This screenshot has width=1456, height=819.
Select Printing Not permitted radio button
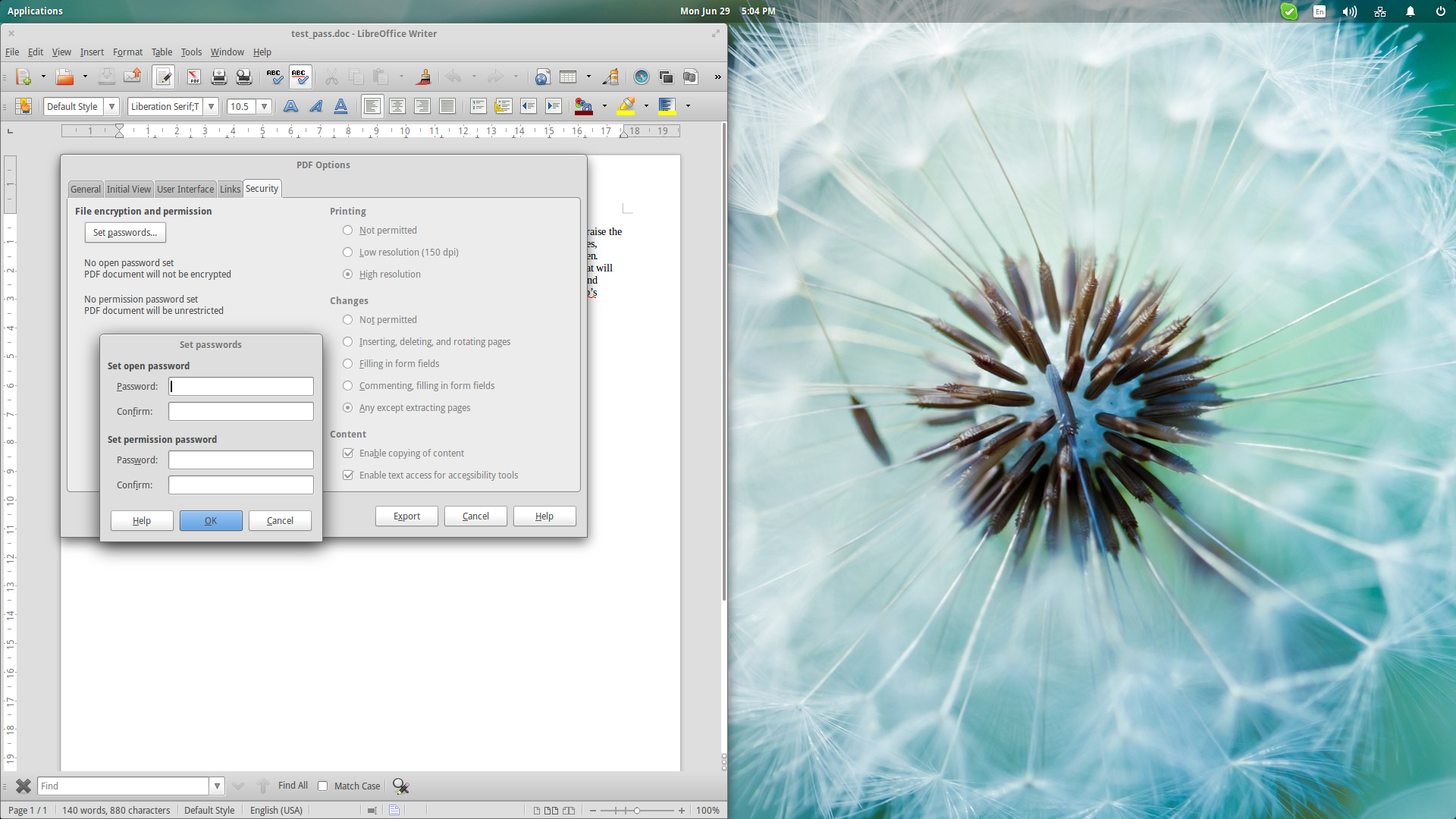347,231
